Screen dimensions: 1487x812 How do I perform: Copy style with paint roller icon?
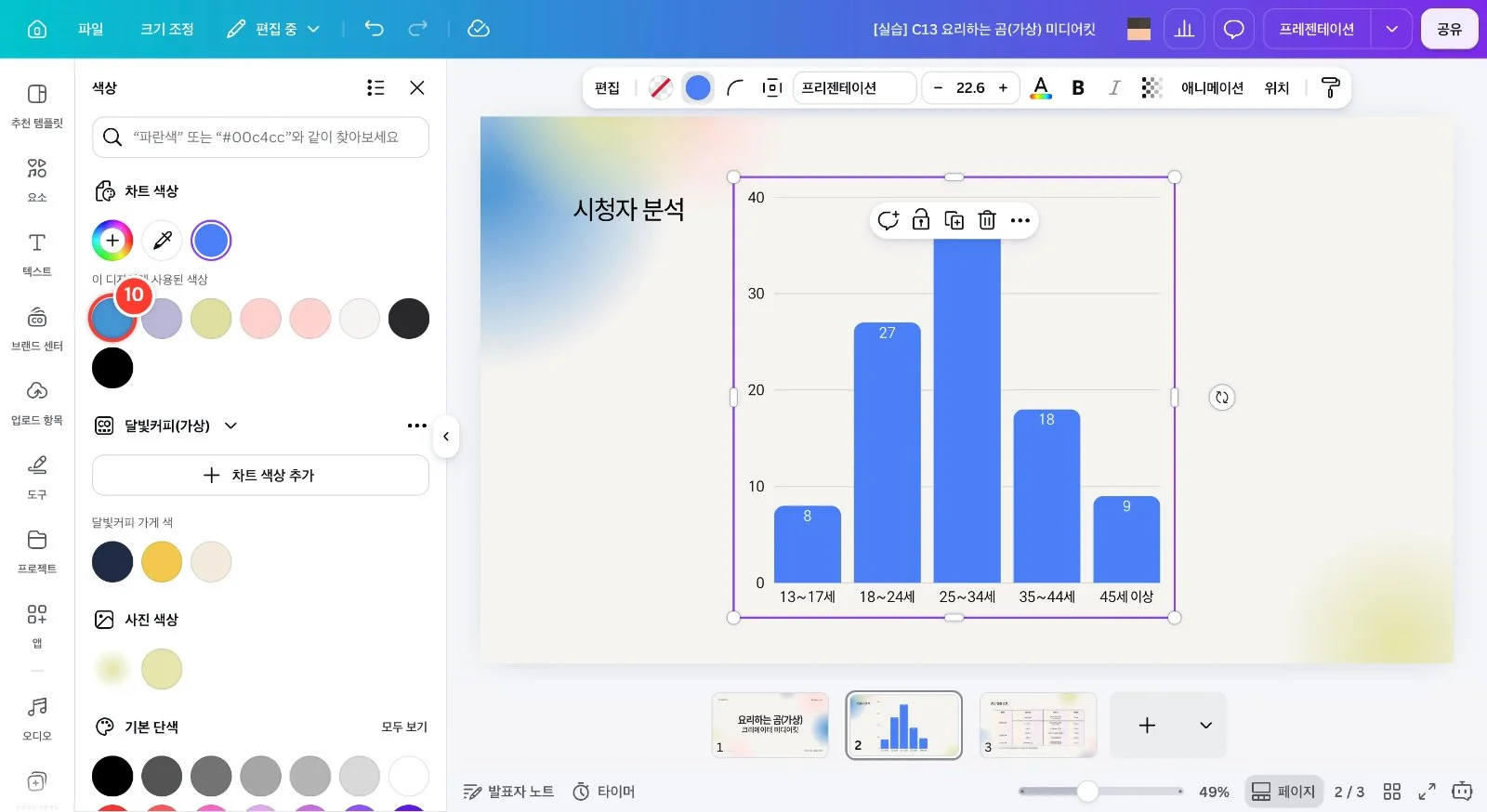1330,87
